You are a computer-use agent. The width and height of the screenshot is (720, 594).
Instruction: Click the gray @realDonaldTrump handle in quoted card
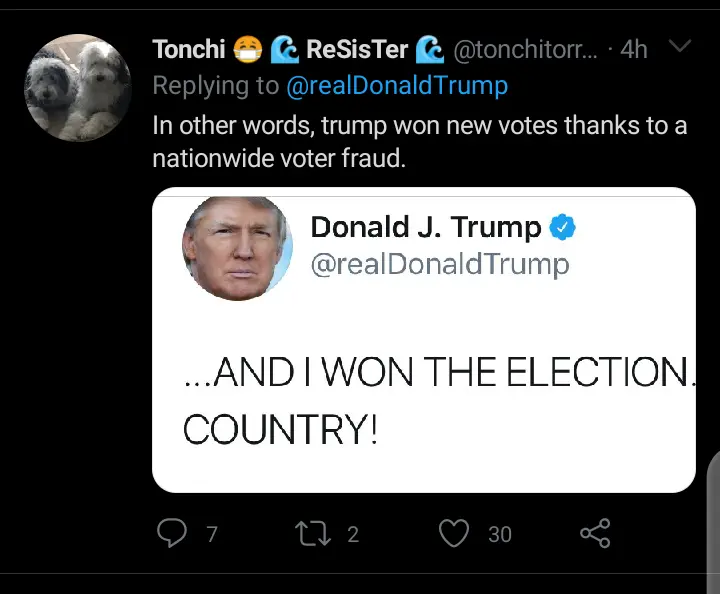coord(440,264)
